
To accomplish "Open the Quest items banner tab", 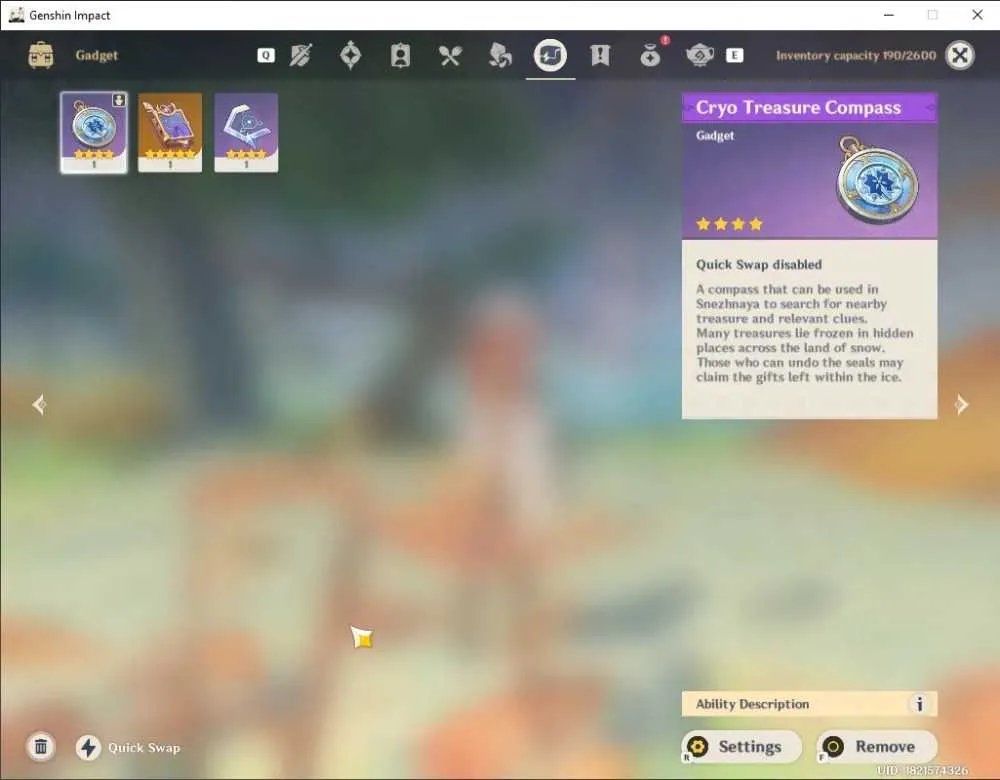I will coord(599,55).
